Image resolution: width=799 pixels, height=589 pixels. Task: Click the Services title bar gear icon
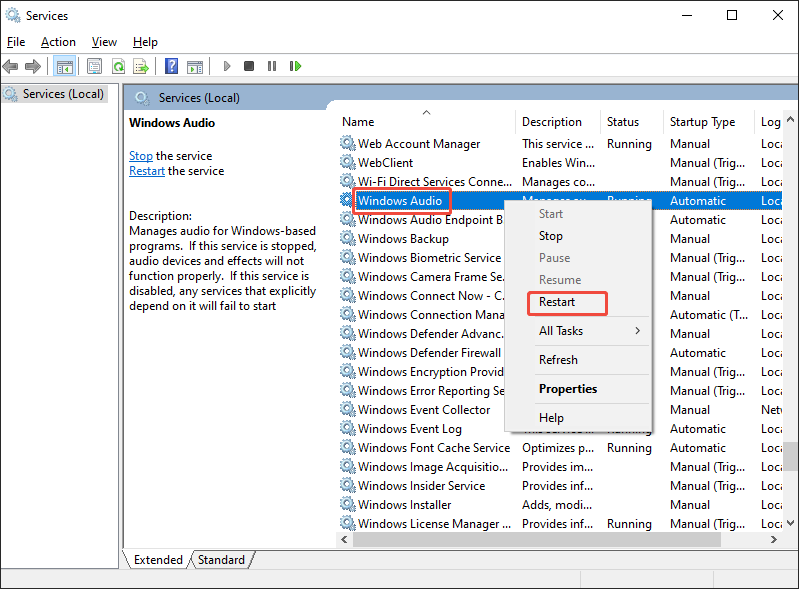tap(13, 15)
